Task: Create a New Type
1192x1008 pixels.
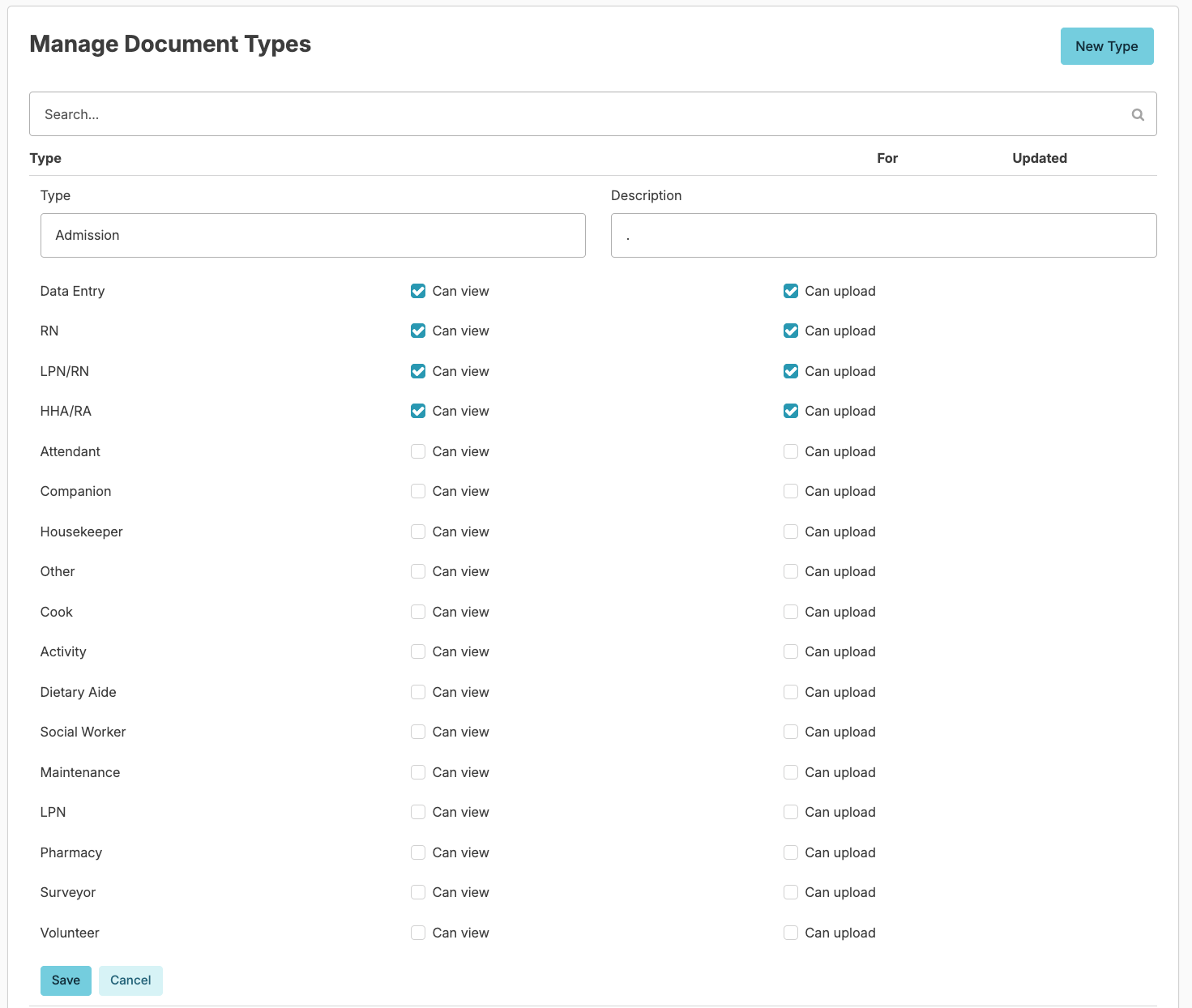Action: (x=1107, y=46)
